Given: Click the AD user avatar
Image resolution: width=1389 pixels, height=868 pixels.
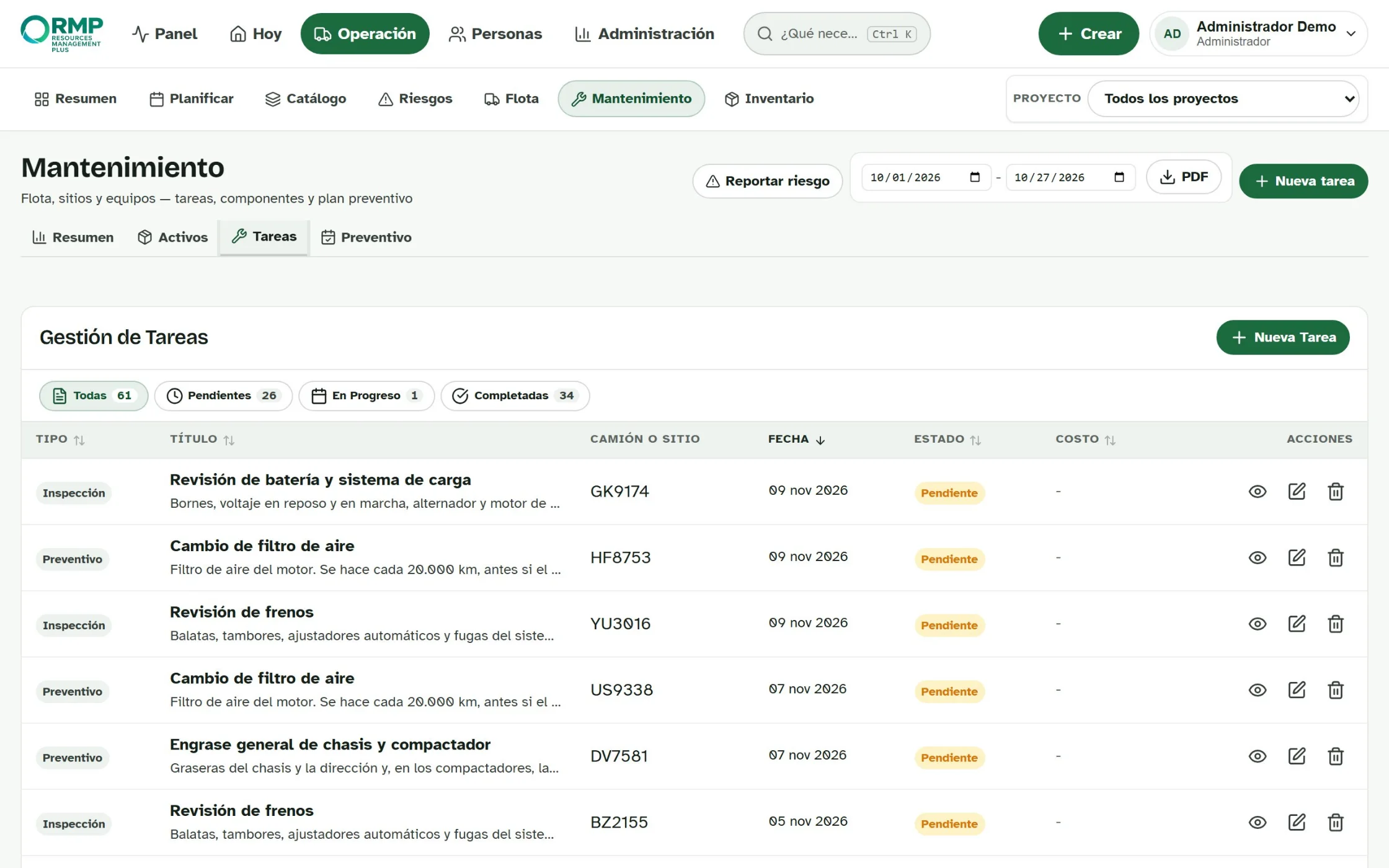Looking at the screenshot, I should (x=1172, y=33).
